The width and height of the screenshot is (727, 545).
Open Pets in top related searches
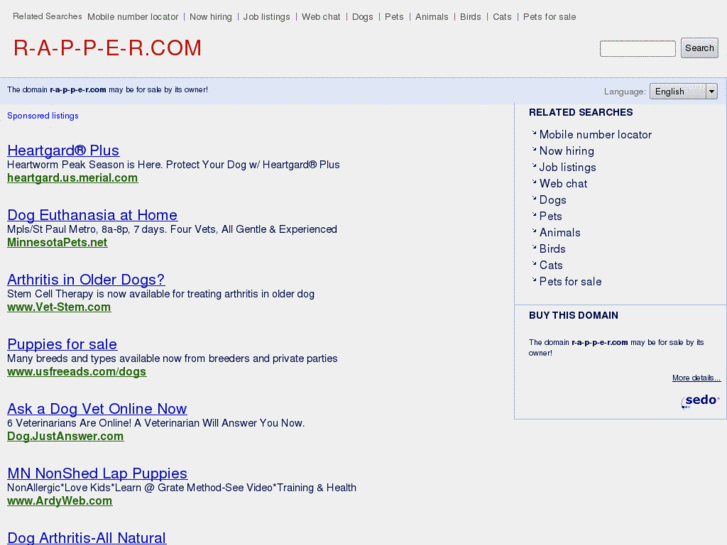[394, 17]
